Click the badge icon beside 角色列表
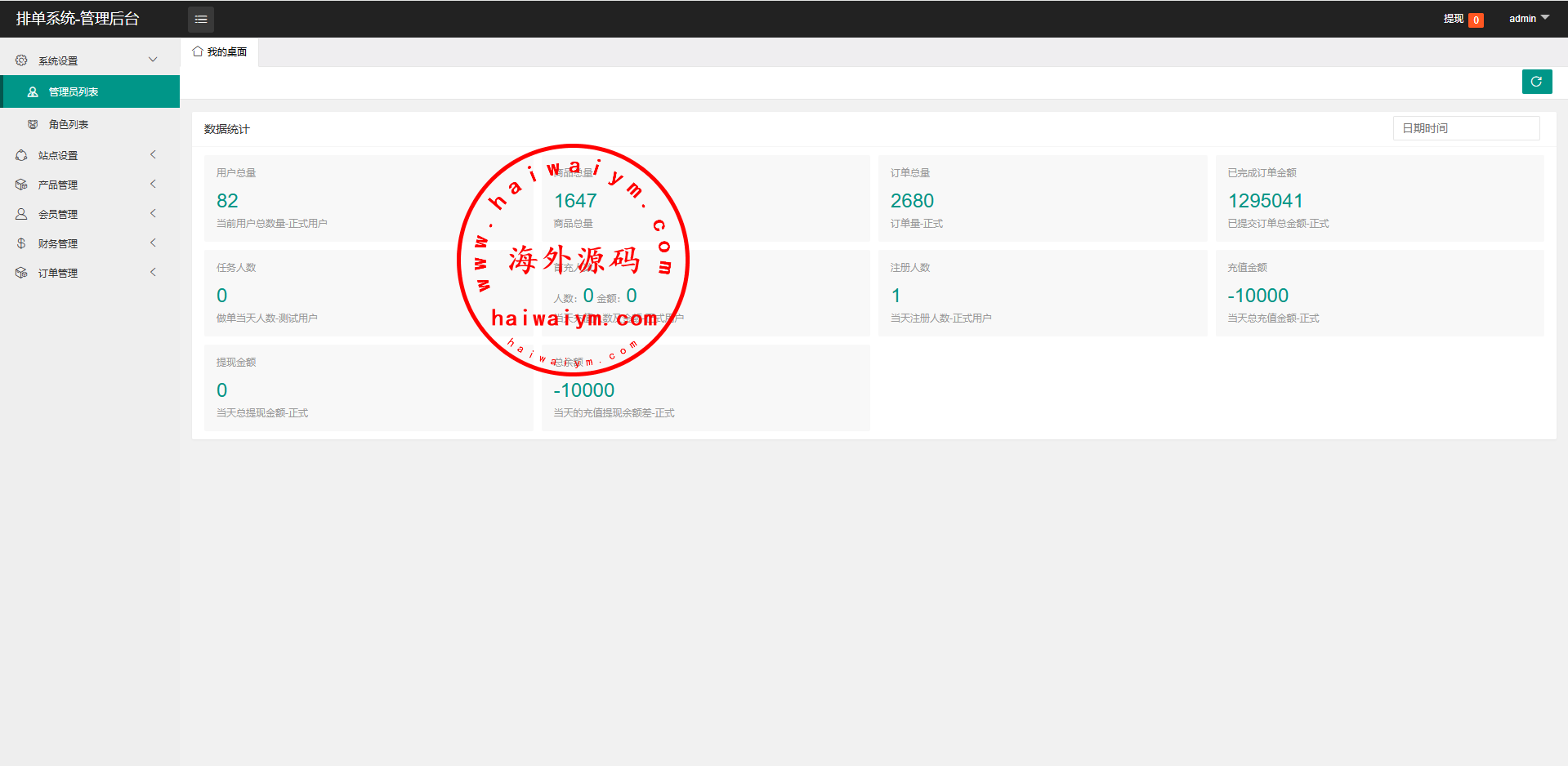This screenshot has width=1568, height=766. (33, 125)
